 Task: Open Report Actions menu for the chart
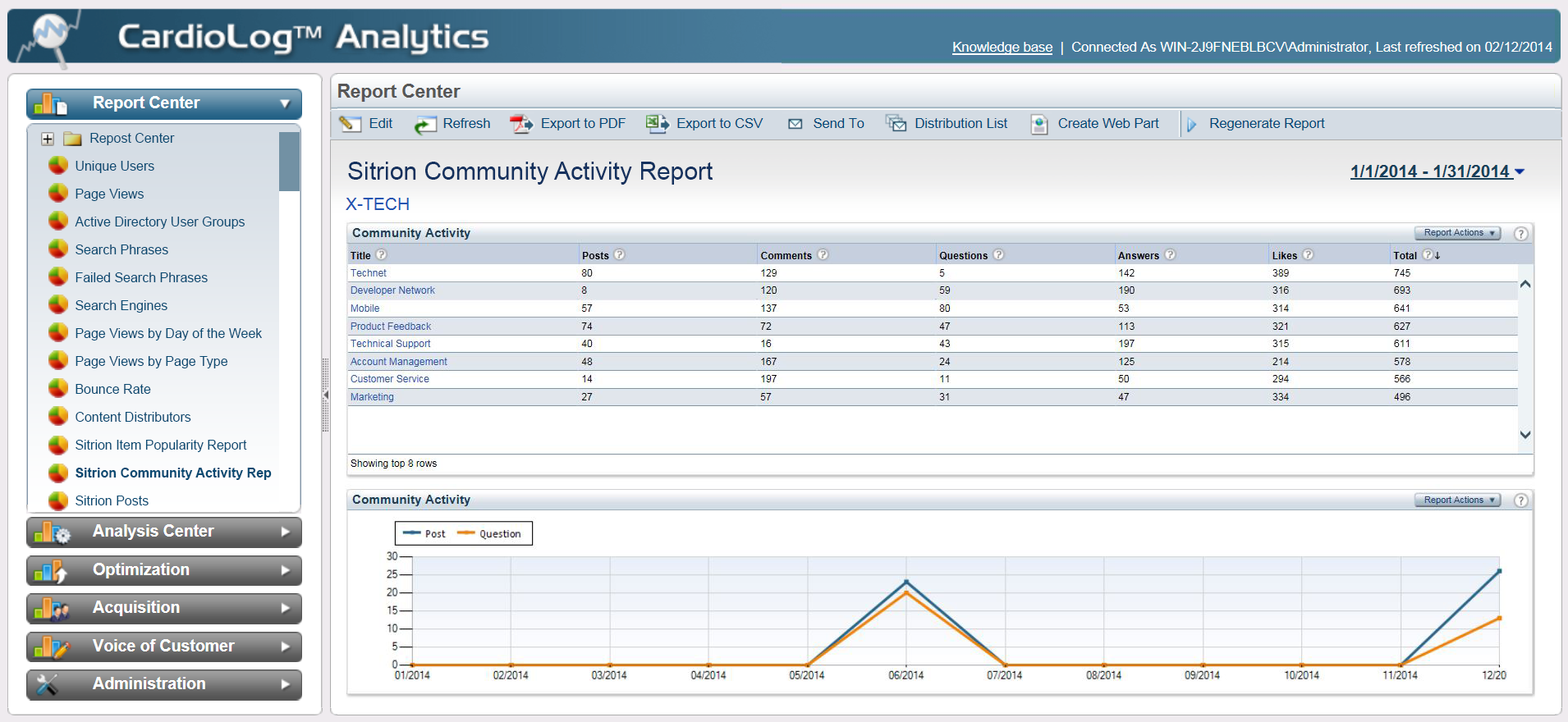click(1457, 500)
